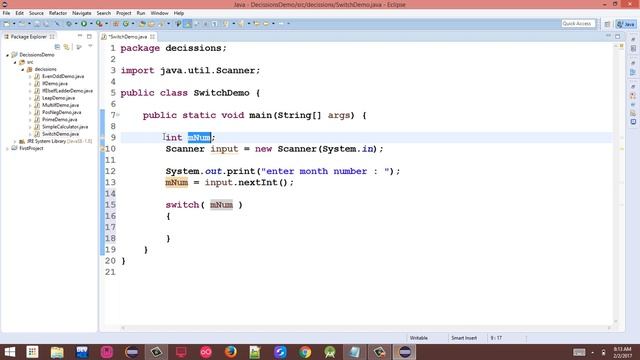Viewport: 640px width, 360px height.
Task: Select IfDemo.java in Package Explorer
Action: coord(55,84)
